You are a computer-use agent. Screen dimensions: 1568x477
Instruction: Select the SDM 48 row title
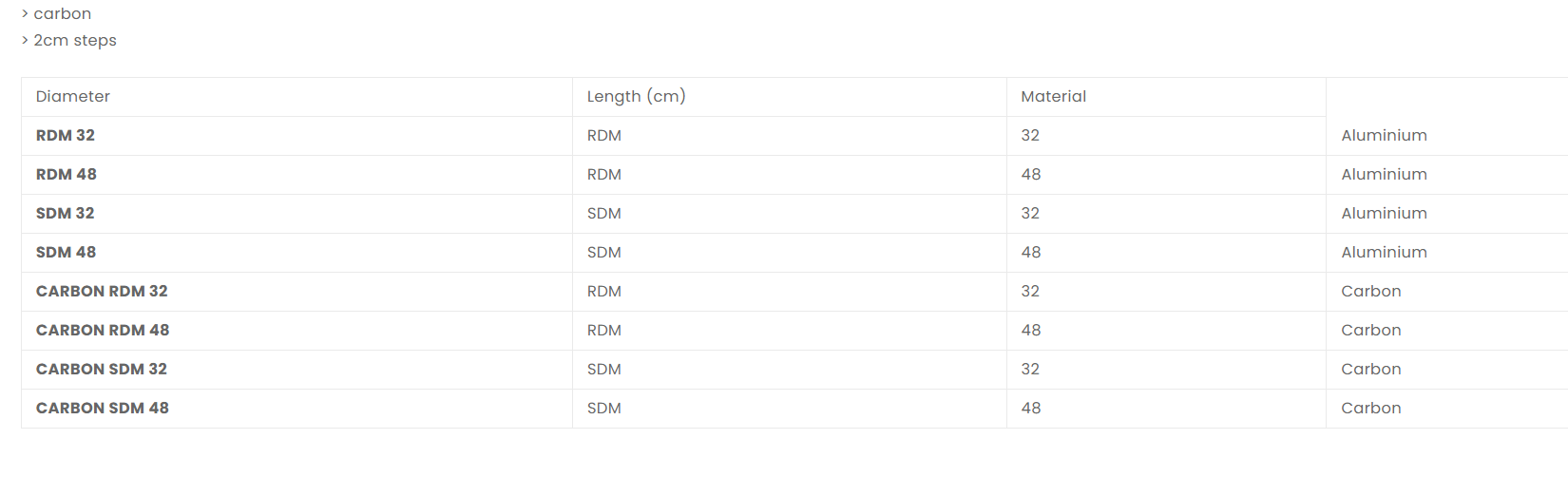point(67,253)
